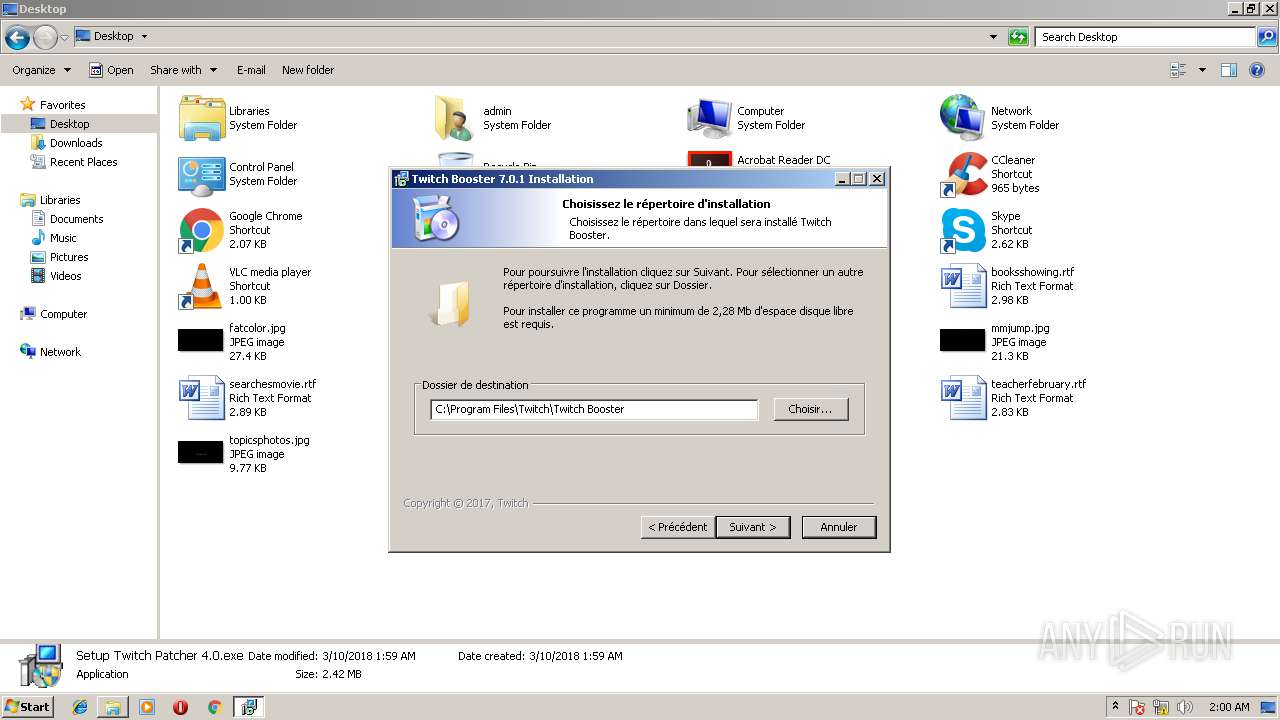Click New folder in the toolbar
Viewport: 1280px width, 720px height.
coord(308,70)
